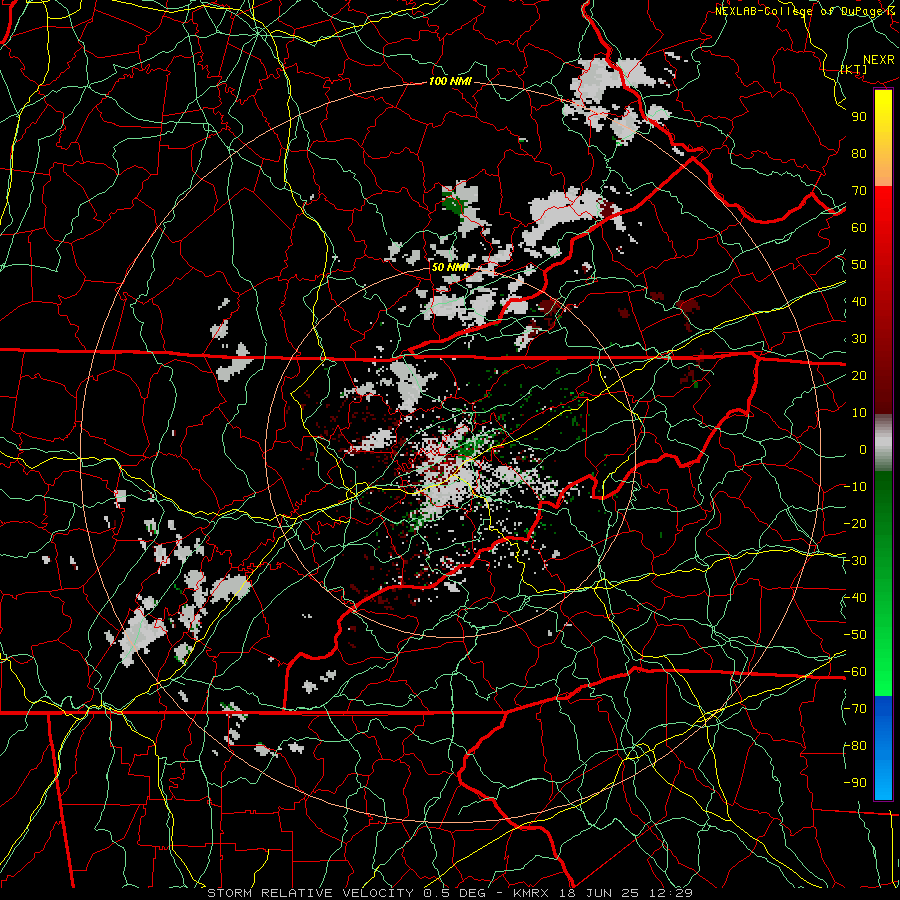Click the "100 NMI" range ring label
This screenshot has height=900, width=900.
pyautogui.click(x=450, y=82)
